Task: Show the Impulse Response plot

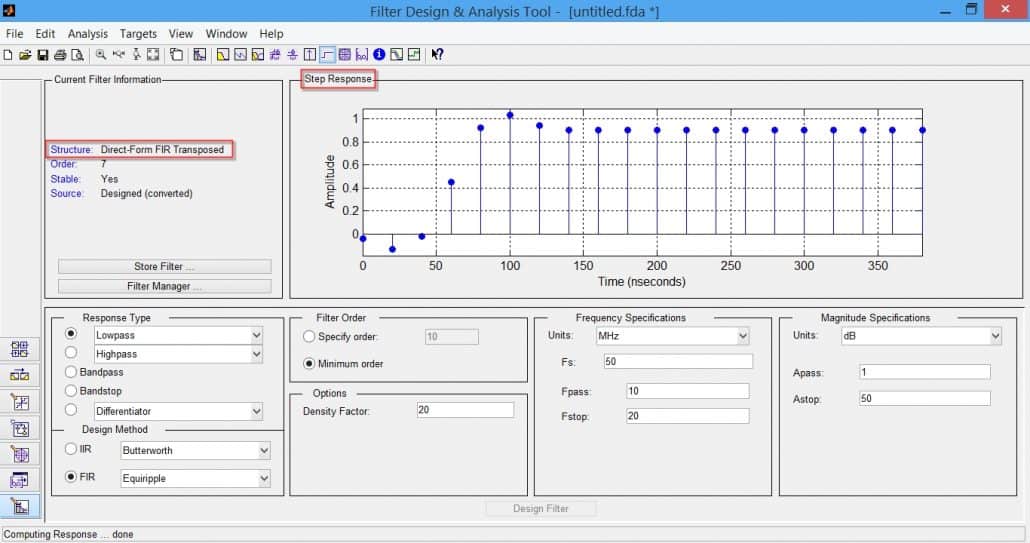Action: [309, 55]
